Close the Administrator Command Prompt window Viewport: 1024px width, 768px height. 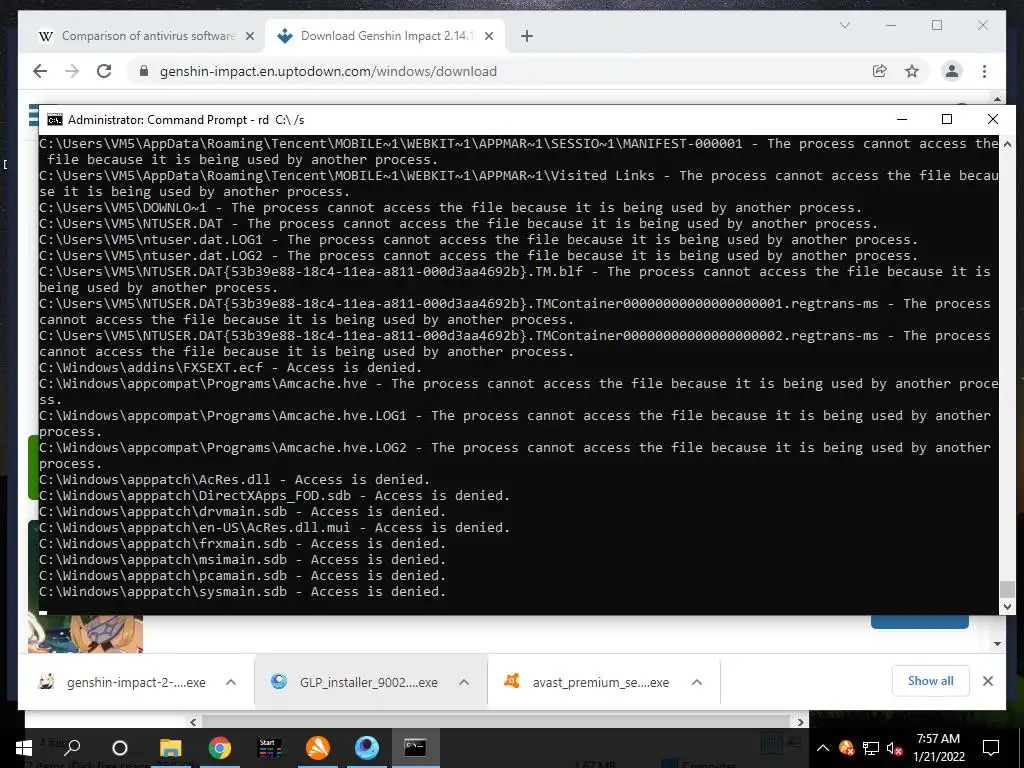(993, 119)
